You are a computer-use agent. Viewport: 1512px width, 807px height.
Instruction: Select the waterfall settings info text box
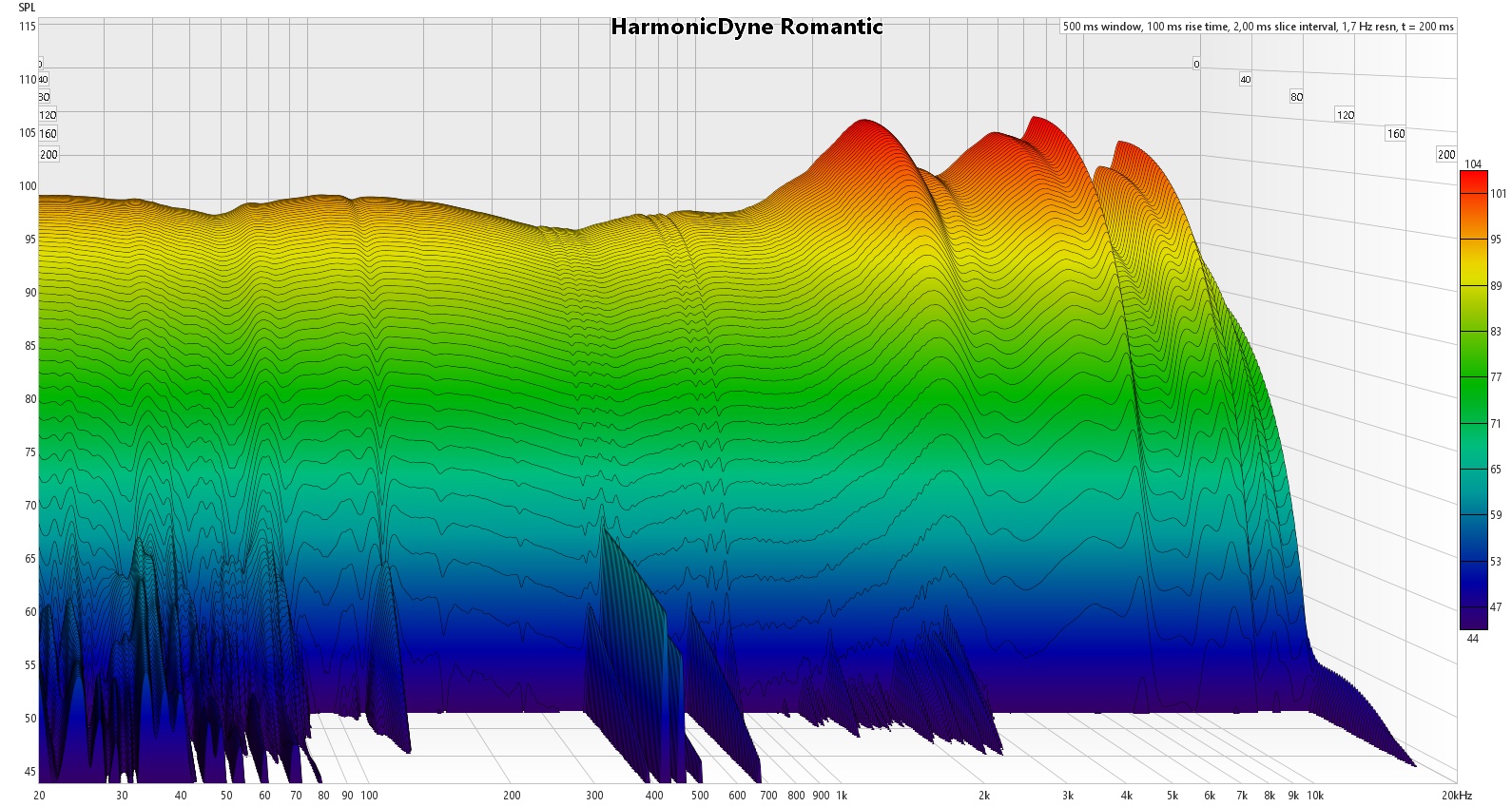[1258, 27]
